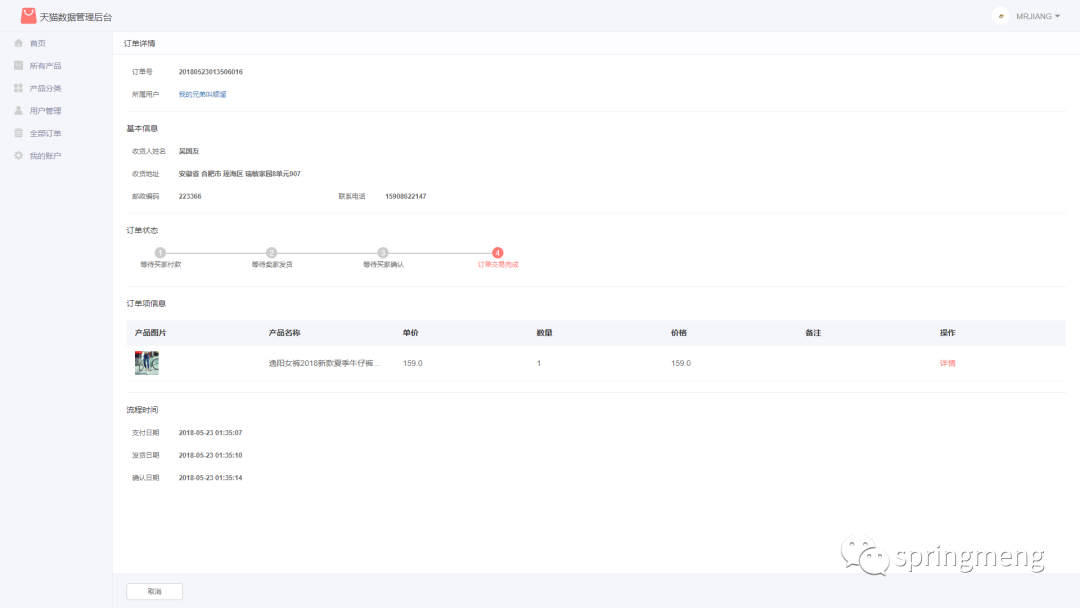Click the orders icon beside 全部订单

[x=19, y=133]
